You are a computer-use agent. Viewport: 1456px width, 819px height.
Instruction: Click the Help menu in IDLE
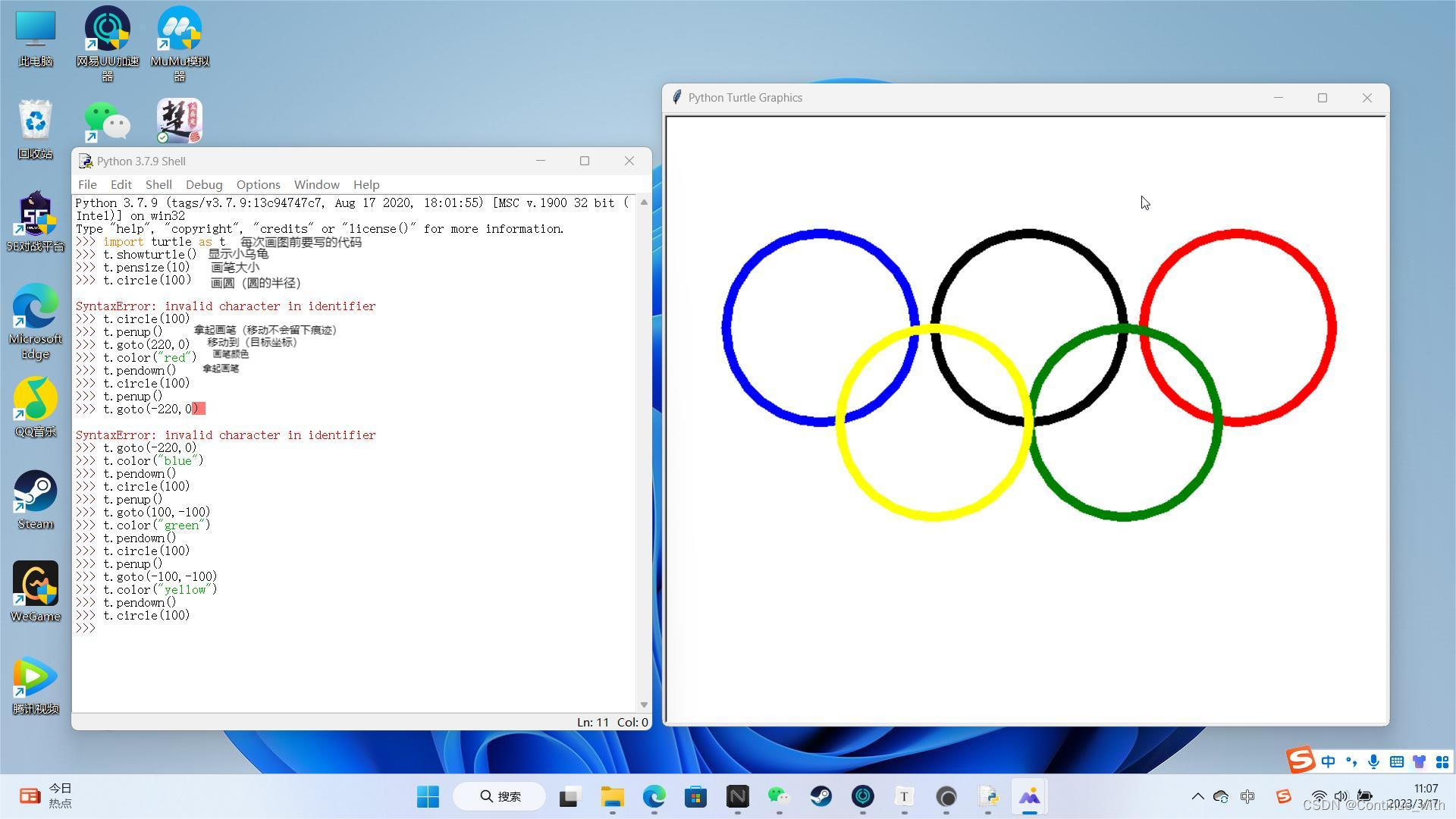366,184
